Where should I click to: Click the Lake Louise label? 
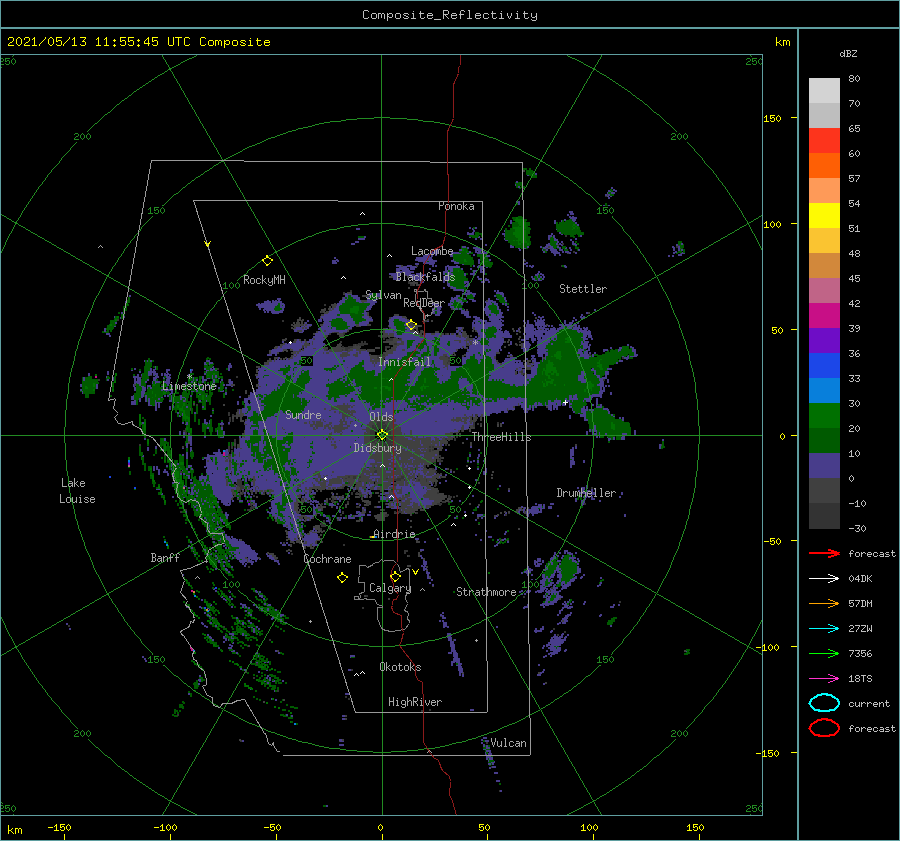point(77,491)
